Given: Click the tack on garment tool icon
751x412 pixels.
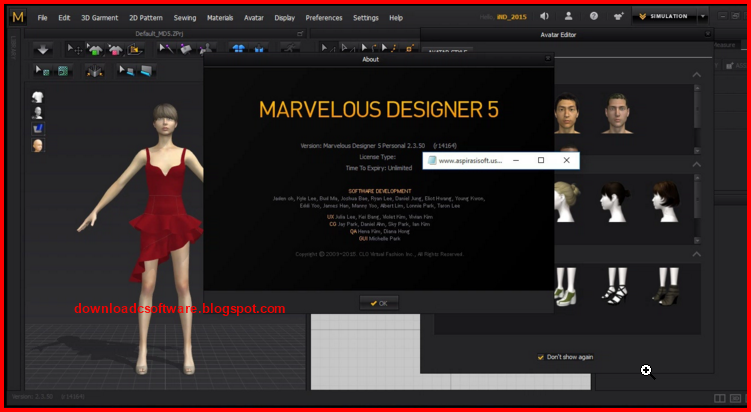Looking at the screenshot, I should tap(186, 49).
